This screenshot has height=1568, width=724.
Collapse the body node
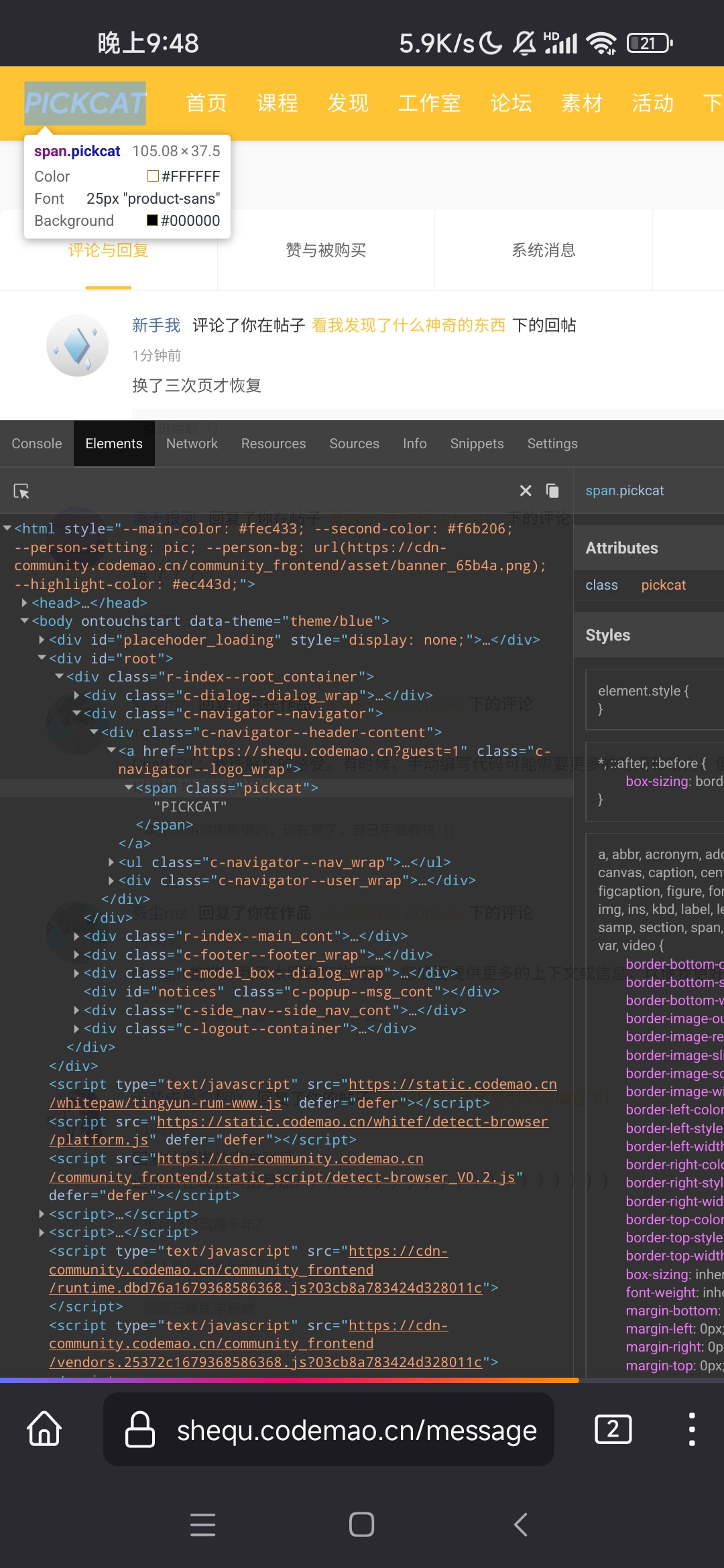tap(25, 620)
